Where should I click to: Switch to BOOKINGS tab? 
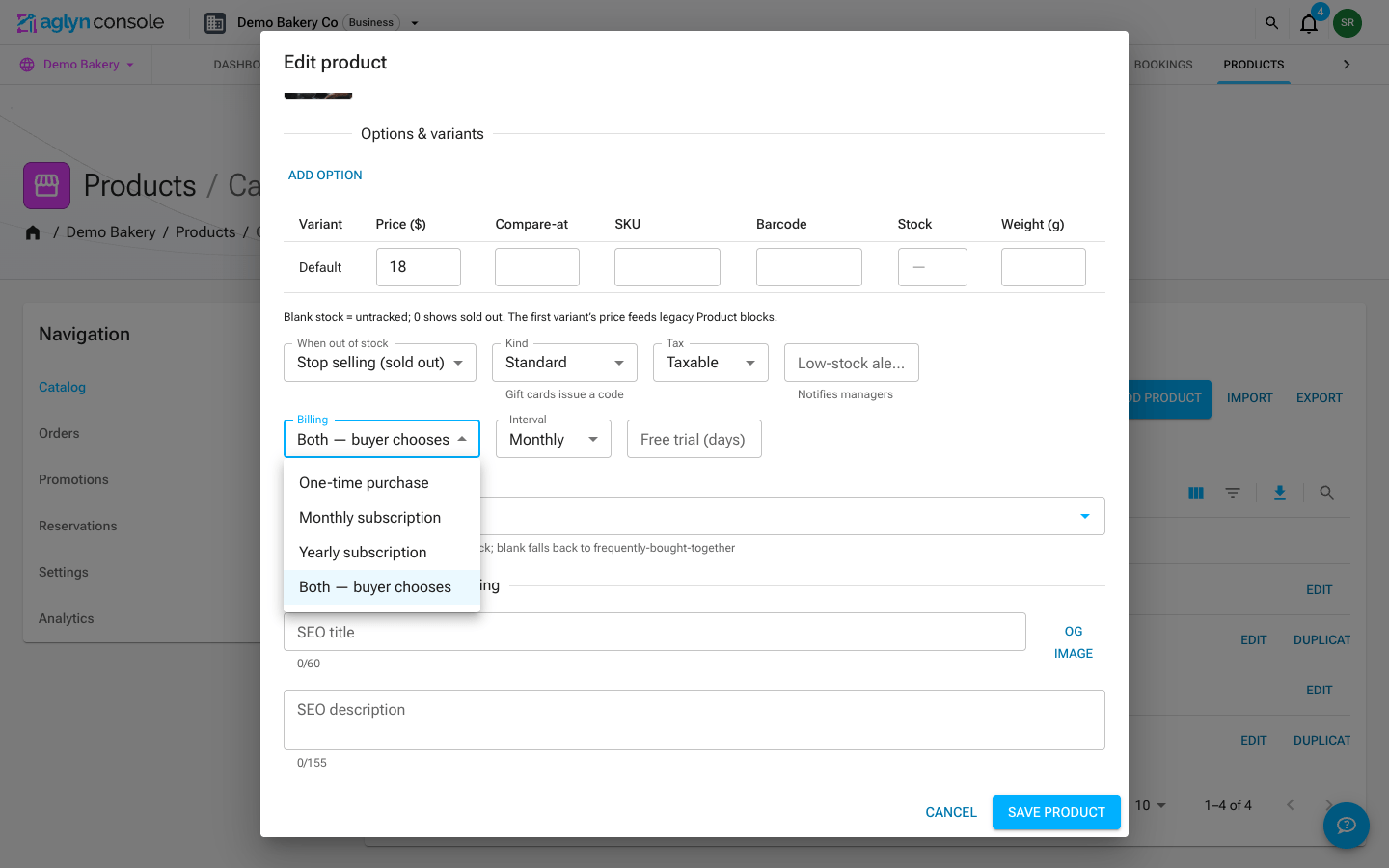point(1163,65)
